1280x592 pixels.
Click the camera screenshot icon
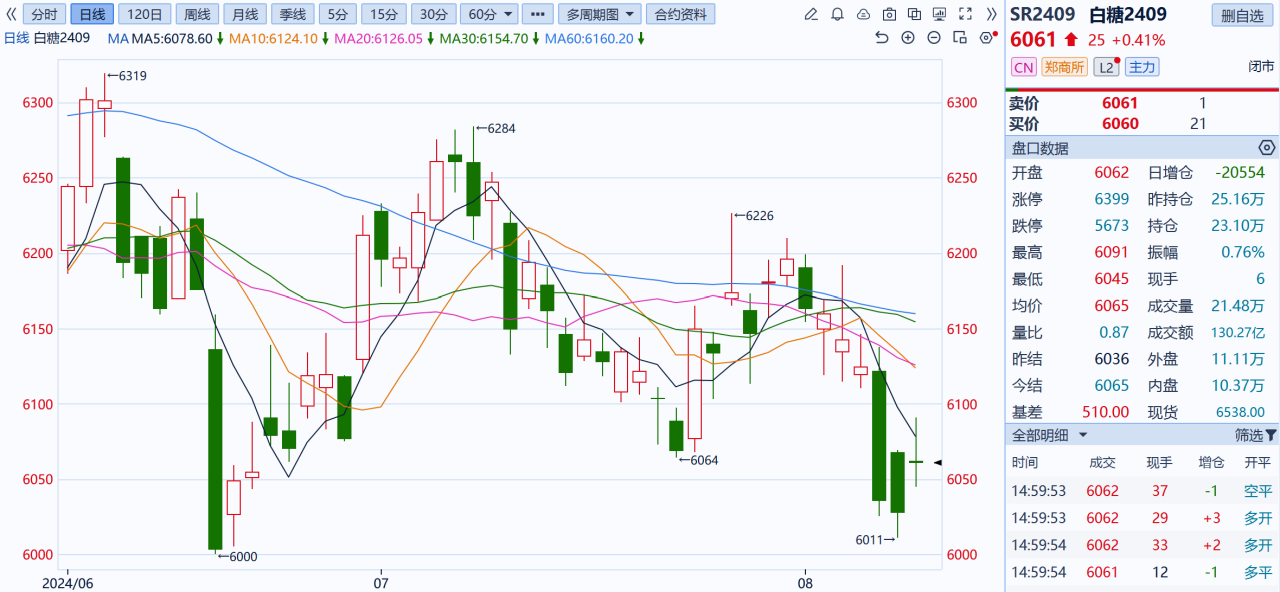click(889, 14)
